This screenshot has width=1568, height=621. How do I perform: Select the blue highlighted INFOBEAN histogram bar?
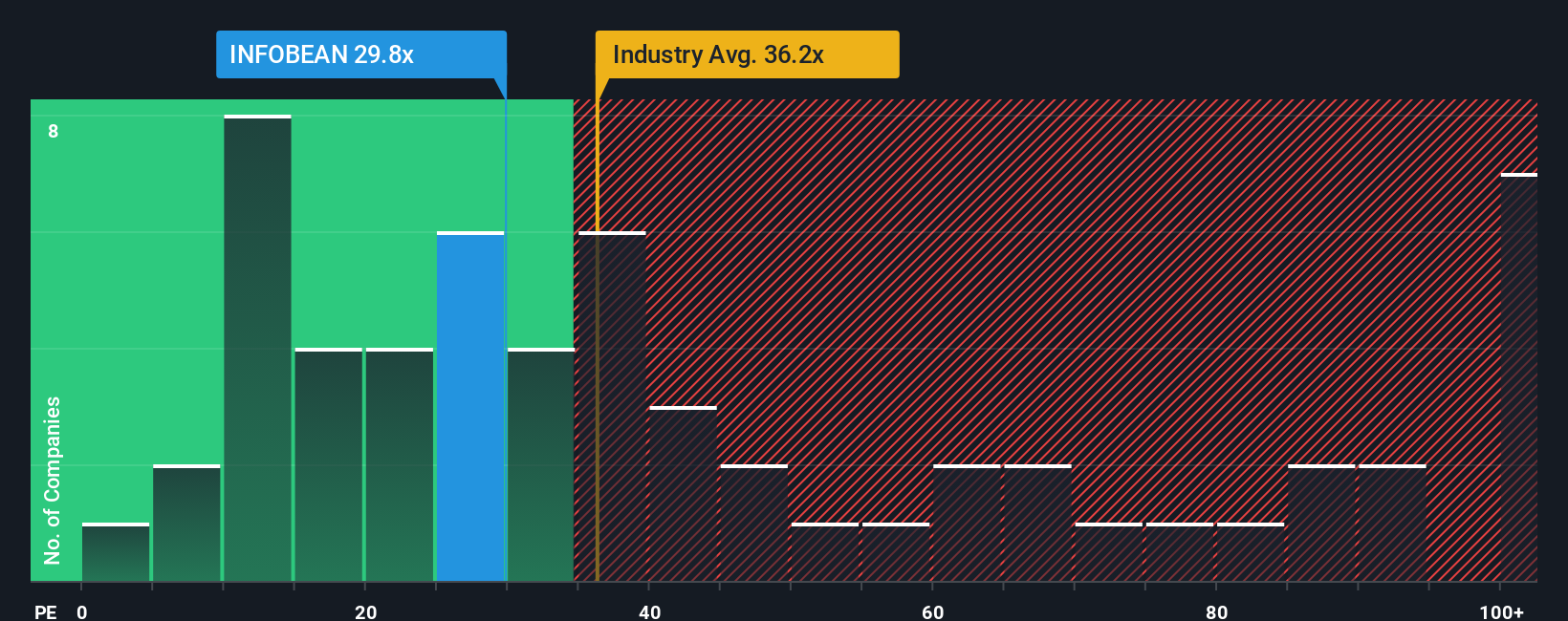(470, 406)
